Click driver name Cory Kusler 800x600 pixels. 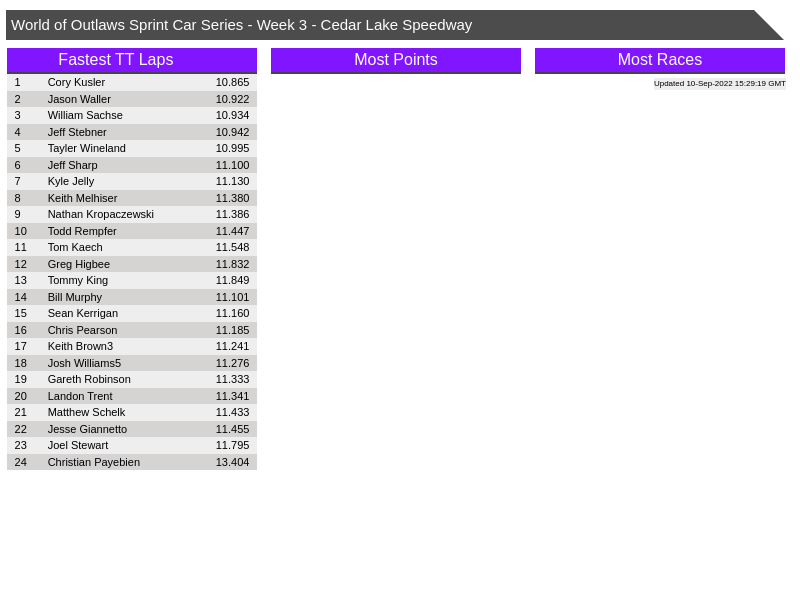pos(76,82)
